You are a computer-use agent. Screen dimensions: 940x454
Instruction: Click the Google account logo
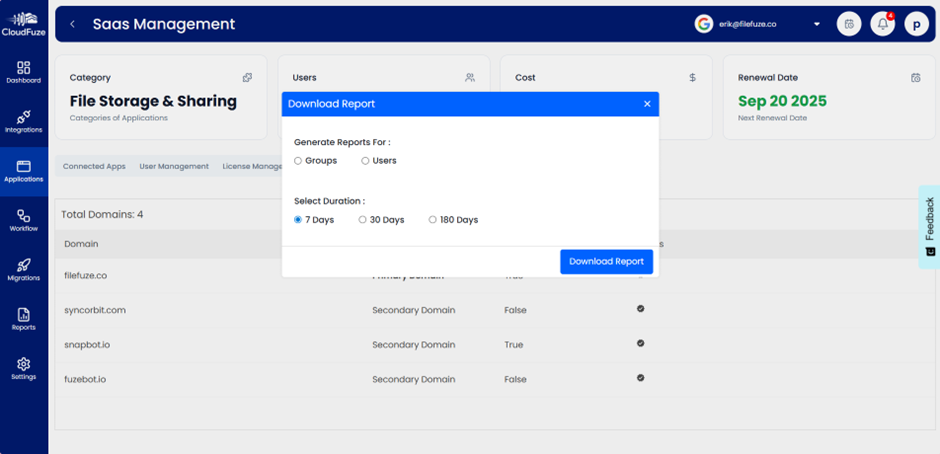click(x=703, y=24)
